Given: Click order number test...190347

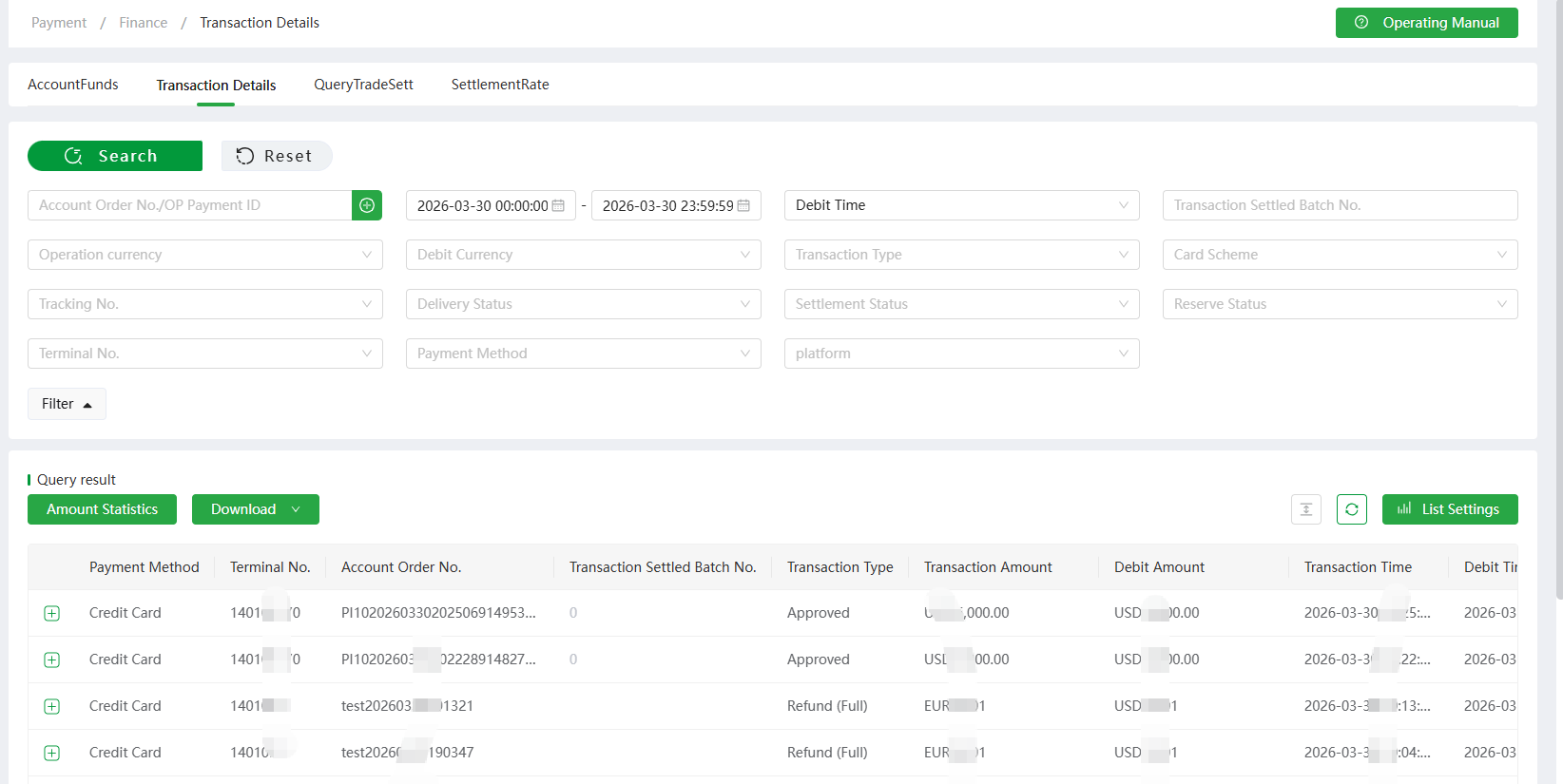Looking at the screenshot, I should pos(407,753).
